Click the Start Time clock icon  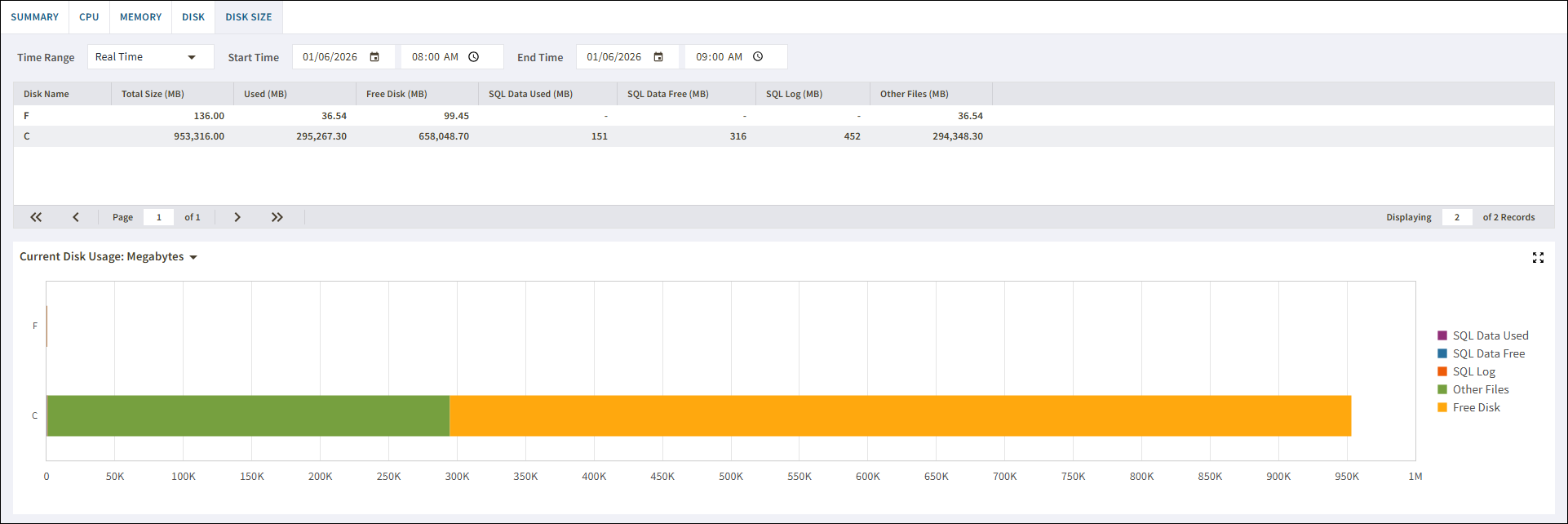click(x=474, y=57)
